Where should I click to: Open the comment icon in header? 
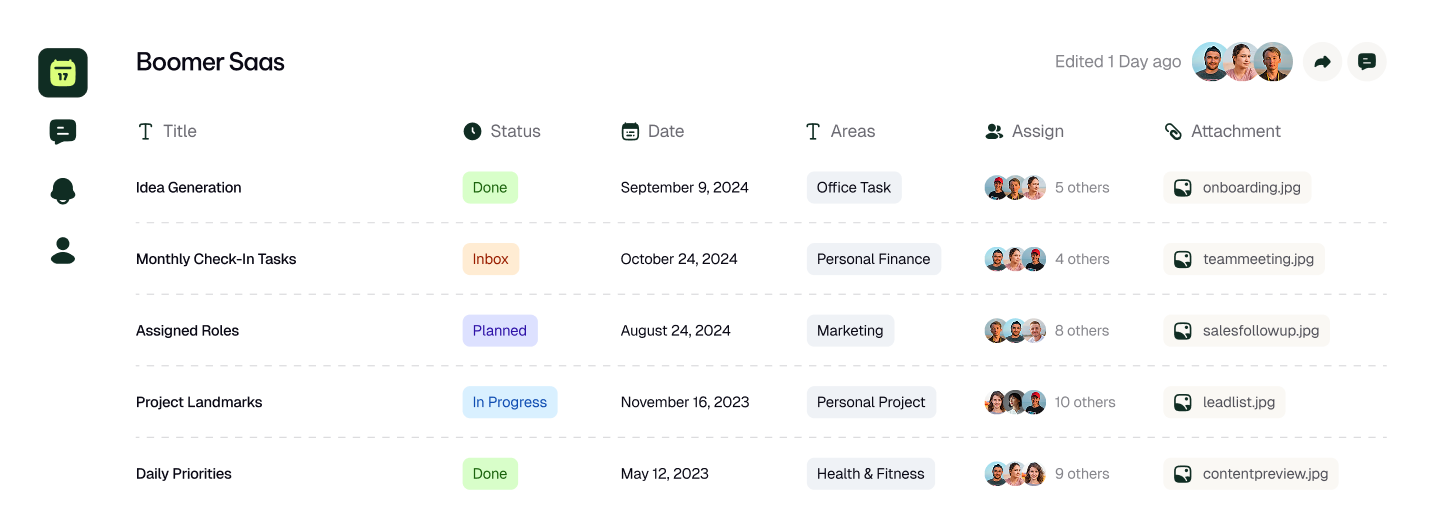tap(1367, 62)
